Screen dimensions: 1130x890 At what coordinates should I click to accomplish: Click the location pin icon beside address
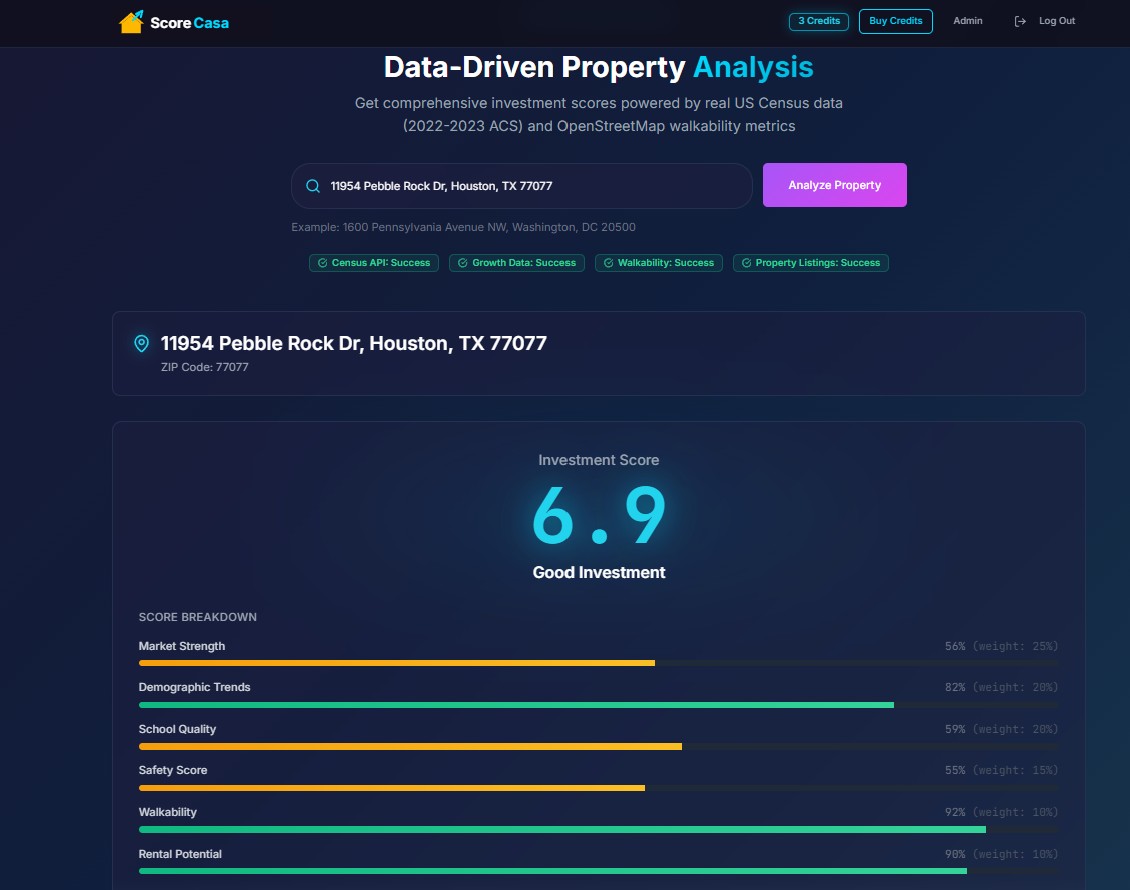pyautogui.click(x=142, y=344)
